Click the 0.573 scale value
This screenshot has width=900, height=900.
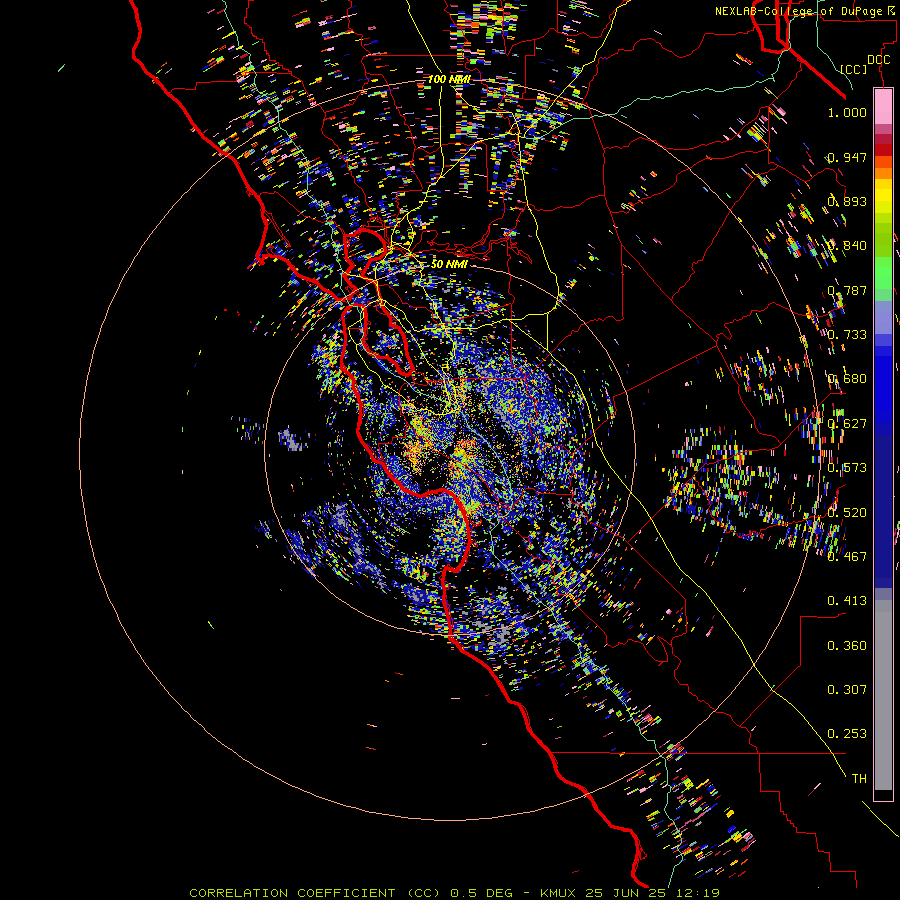coord(847,468)
